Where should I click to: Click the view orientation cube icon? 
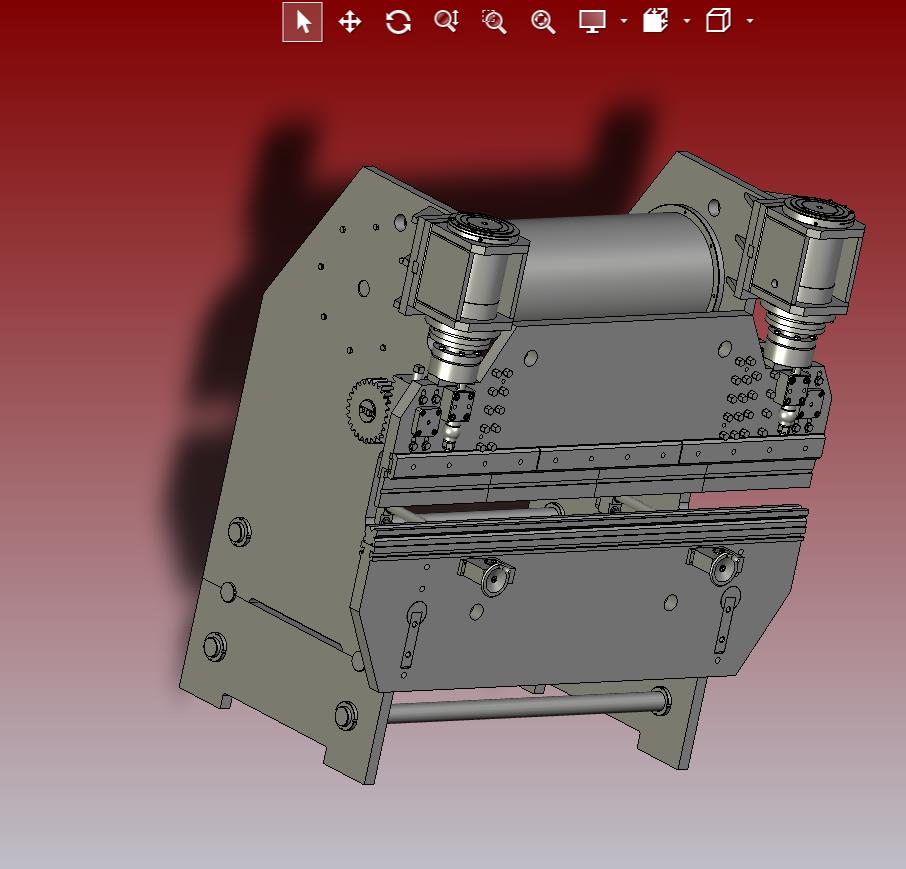718,21
